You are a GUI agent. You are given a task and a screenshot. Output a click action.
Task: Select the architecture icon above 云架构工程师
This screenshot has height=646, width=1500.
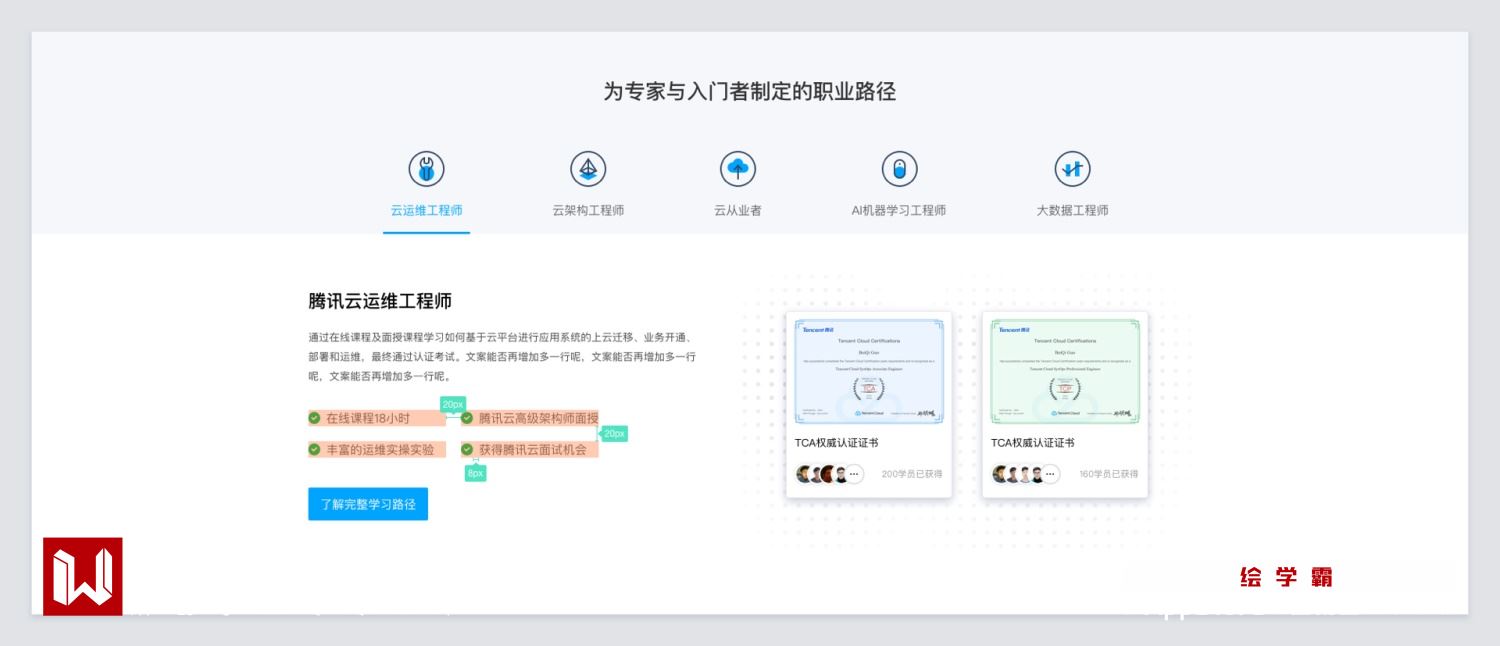coord(588,169)
